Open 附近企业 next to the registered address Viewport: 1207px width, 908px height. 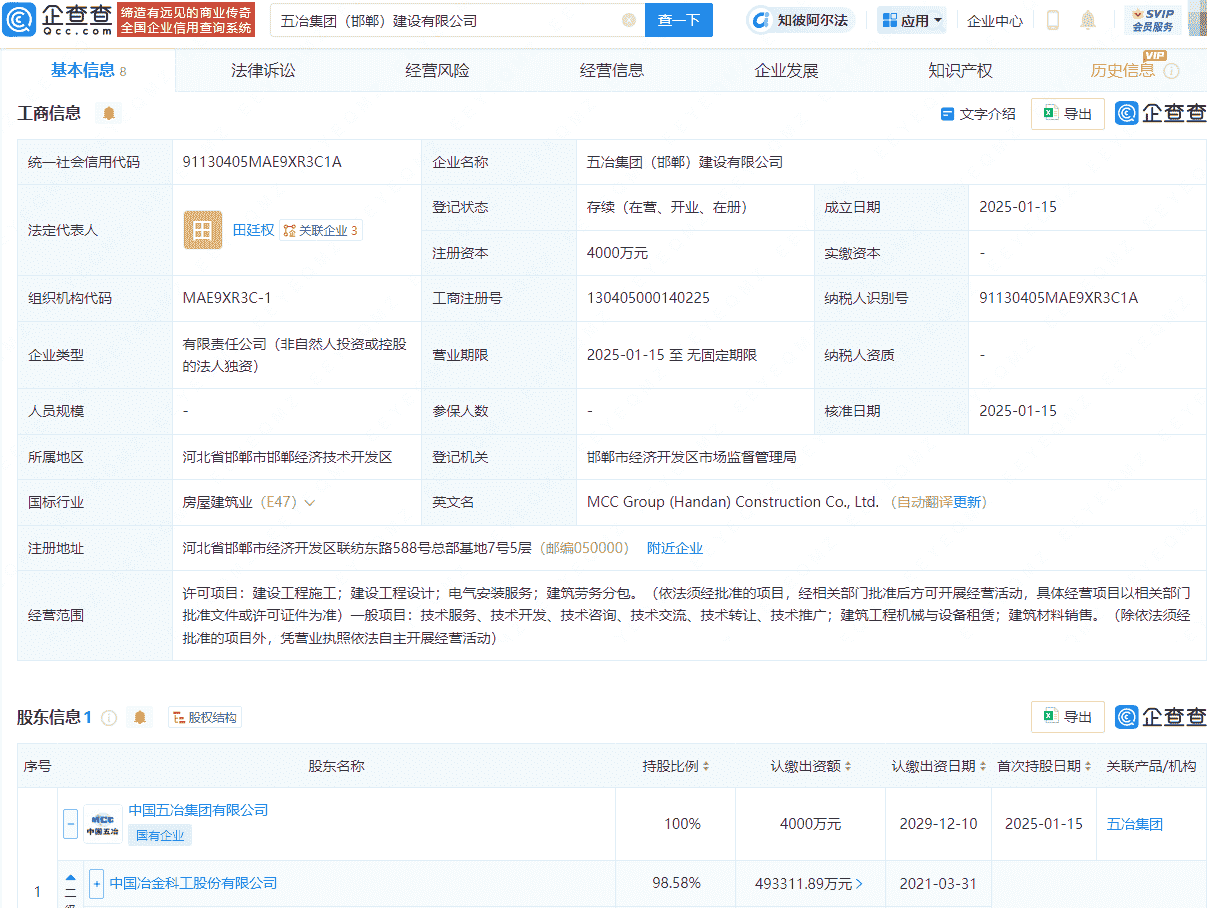point(674,547)
